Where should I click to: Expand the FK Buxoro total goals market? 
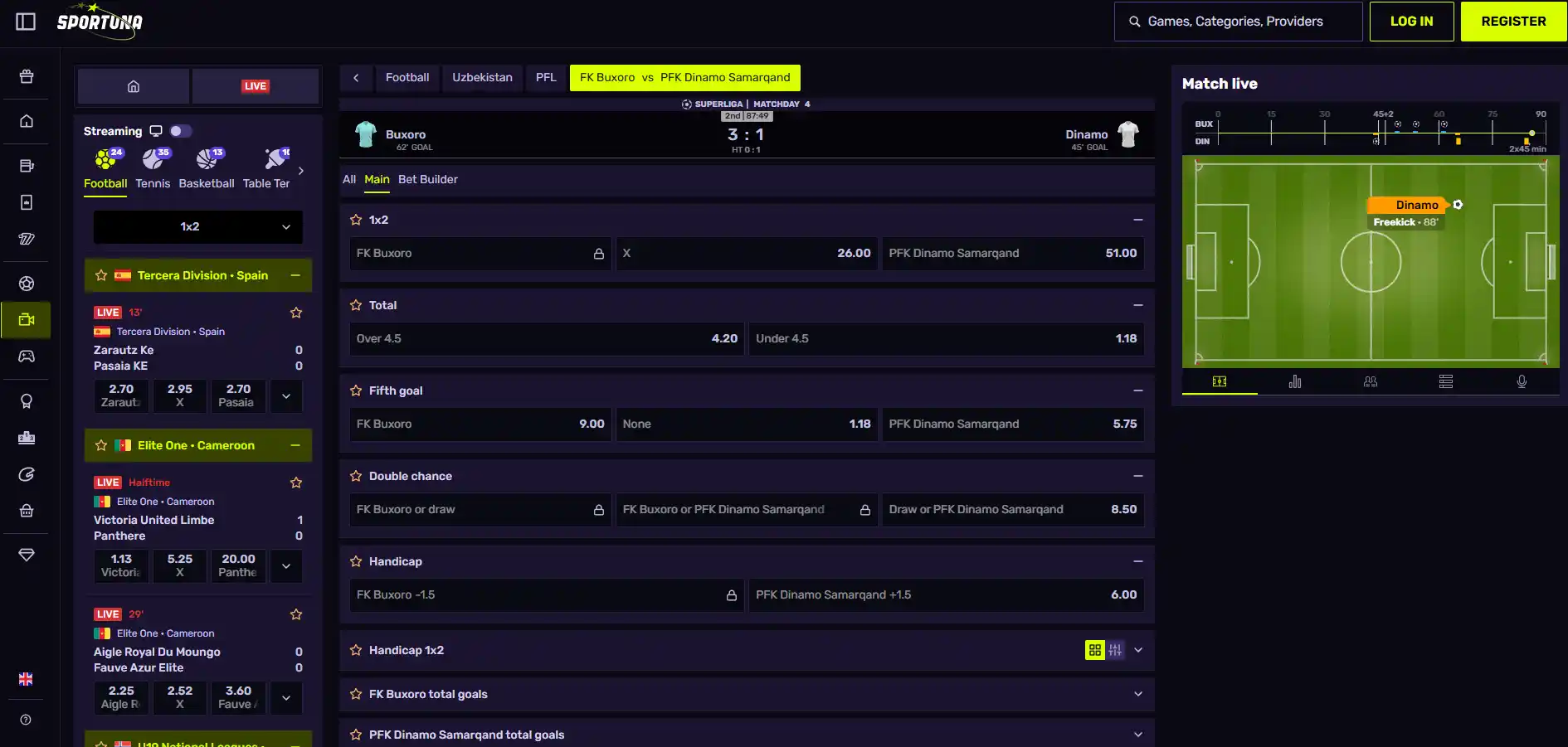1138,694
